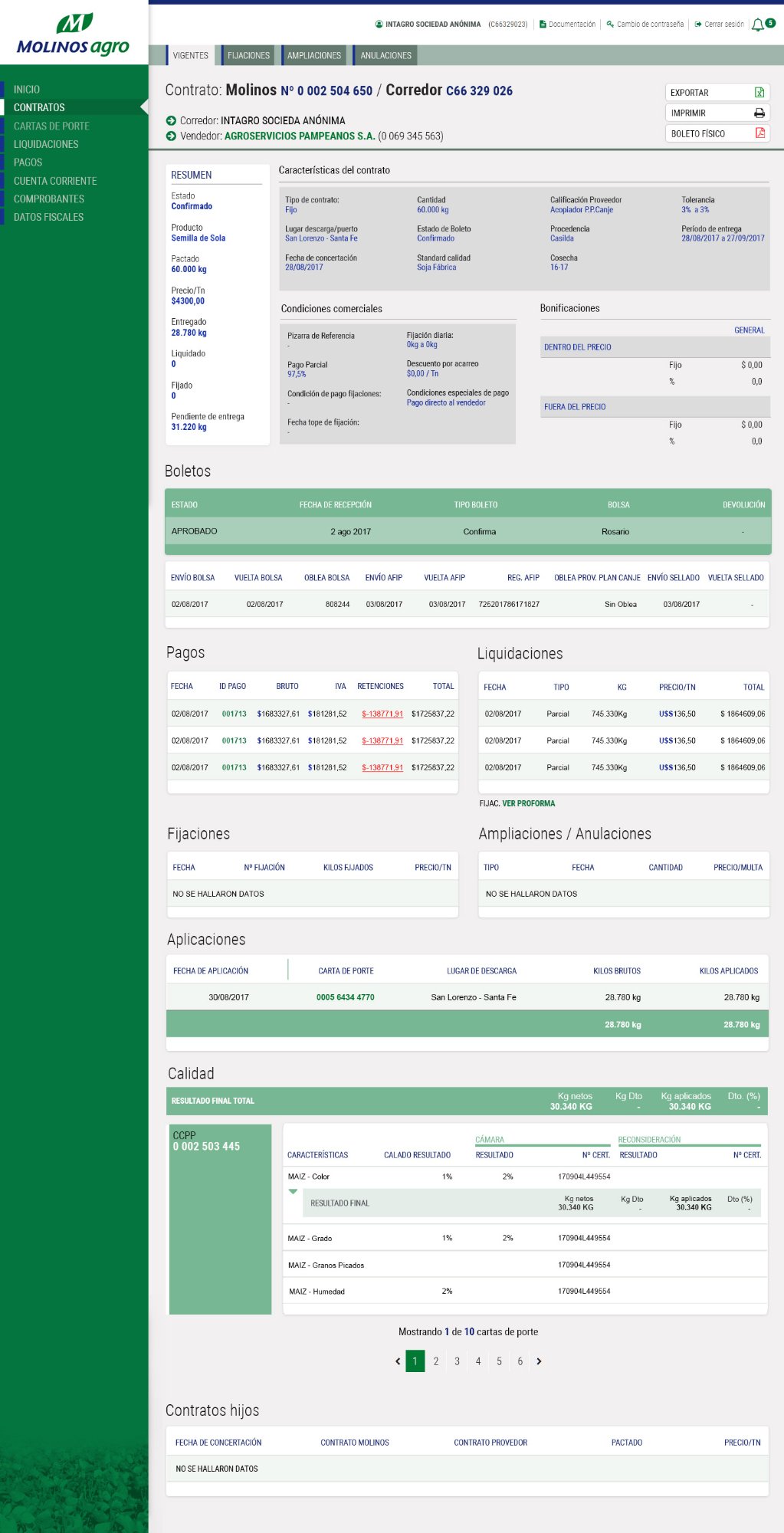Switch to the Anulaciones tab

click(x=385, y=55)
